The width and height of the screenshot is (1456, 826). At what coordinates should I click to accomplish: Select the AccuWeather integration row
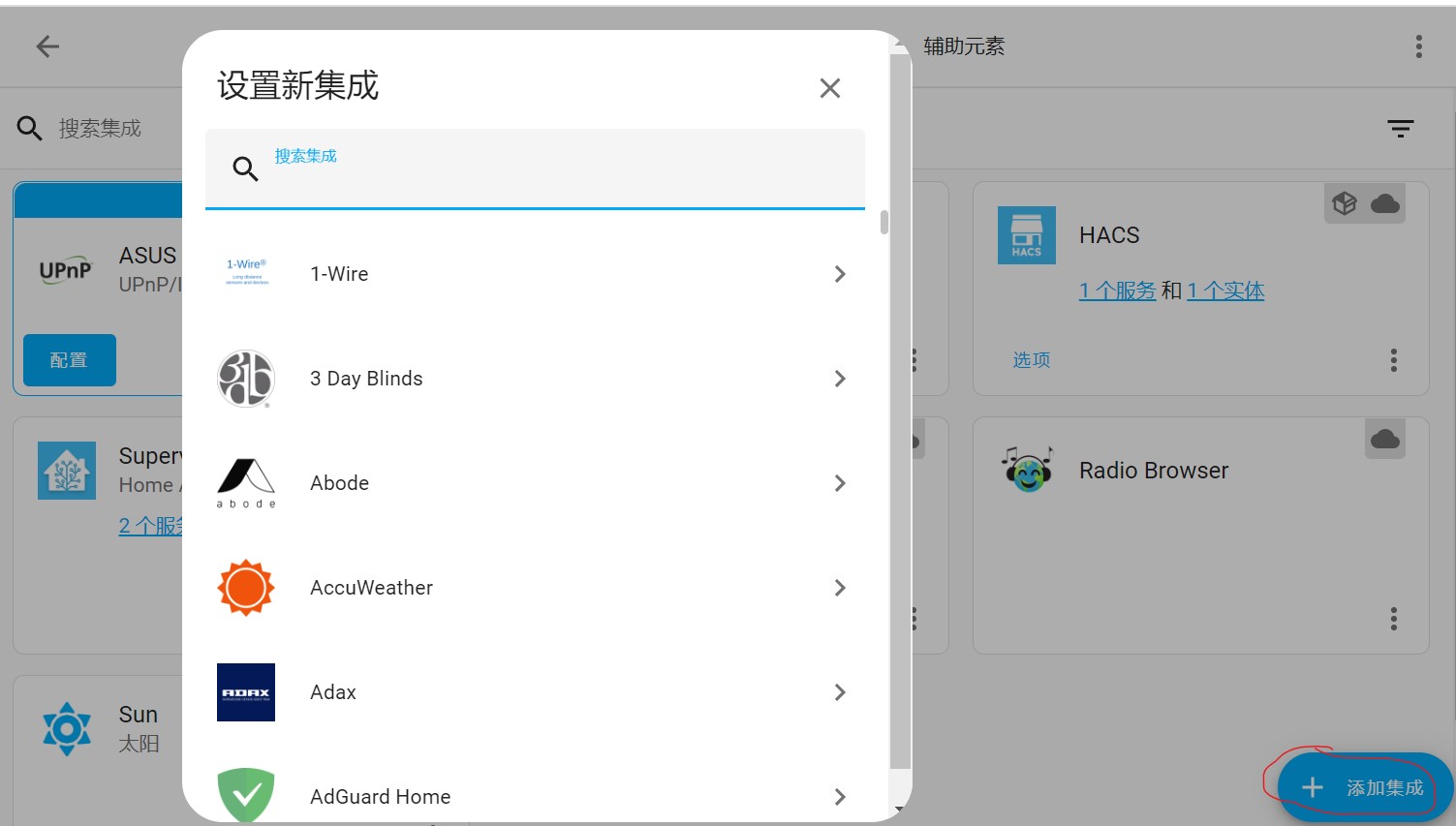[535, 588]
